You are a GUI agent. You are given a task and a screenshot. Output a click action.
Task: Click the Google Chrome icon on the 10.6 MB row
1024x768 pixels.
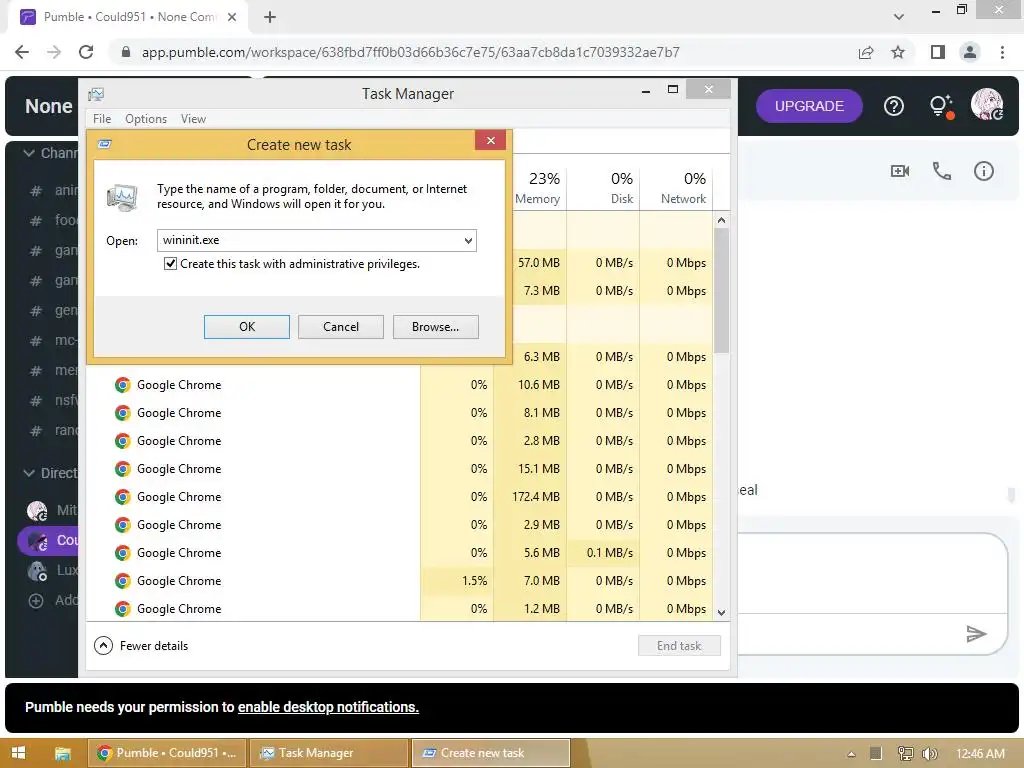[122, 385]
